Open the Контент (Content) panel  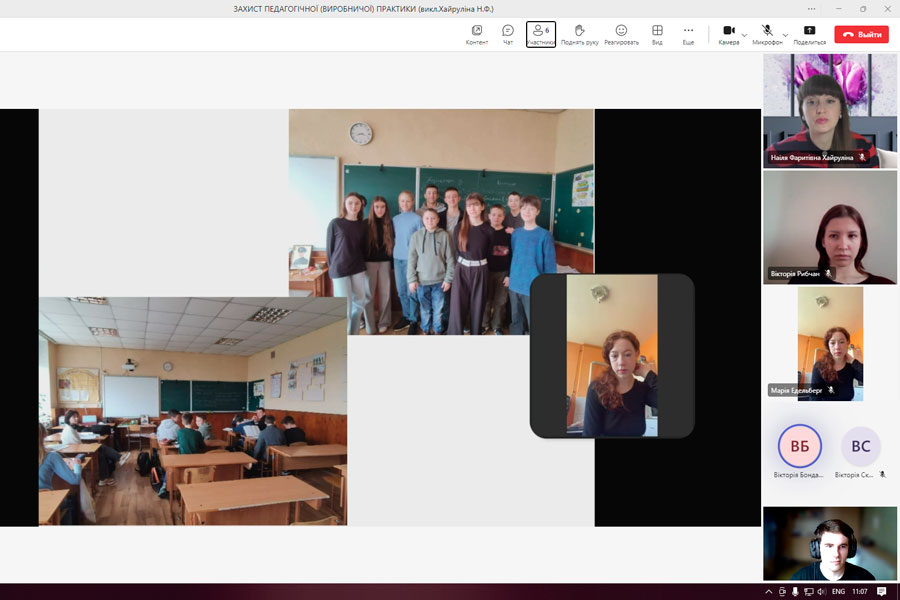tap(477, 34)
